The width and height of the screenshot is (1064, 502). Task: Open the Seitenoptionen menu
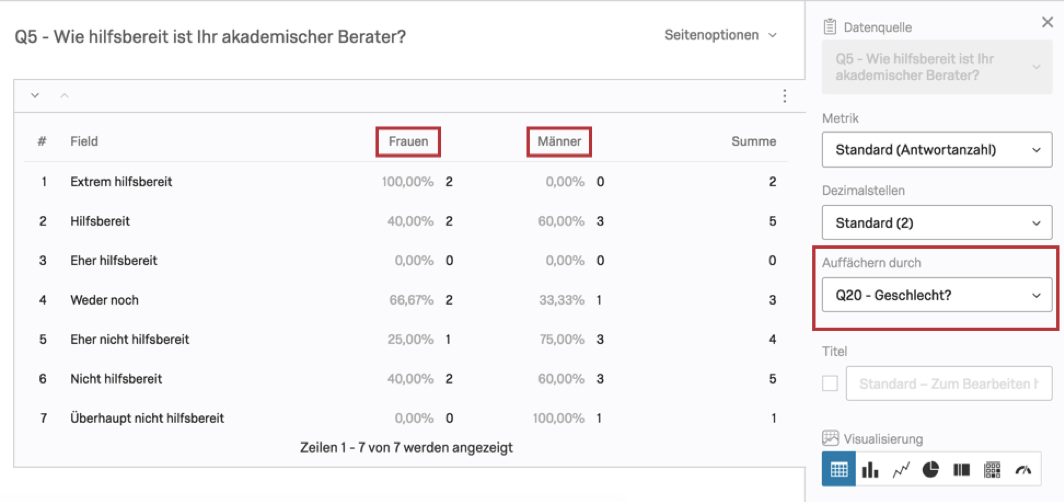click(720, 35)
